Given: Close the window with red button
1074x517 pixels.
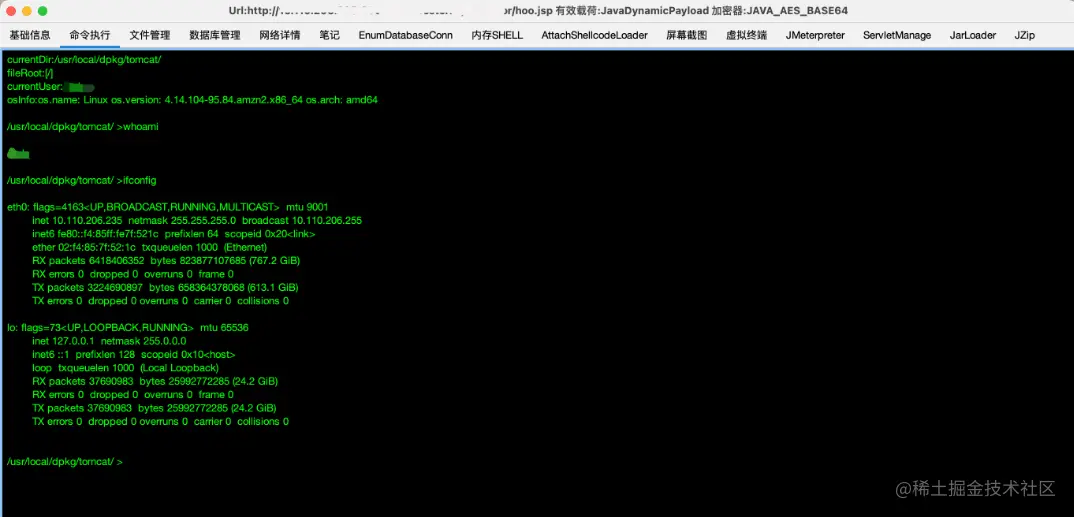Looking at the screenshot, I should (12, 11).
